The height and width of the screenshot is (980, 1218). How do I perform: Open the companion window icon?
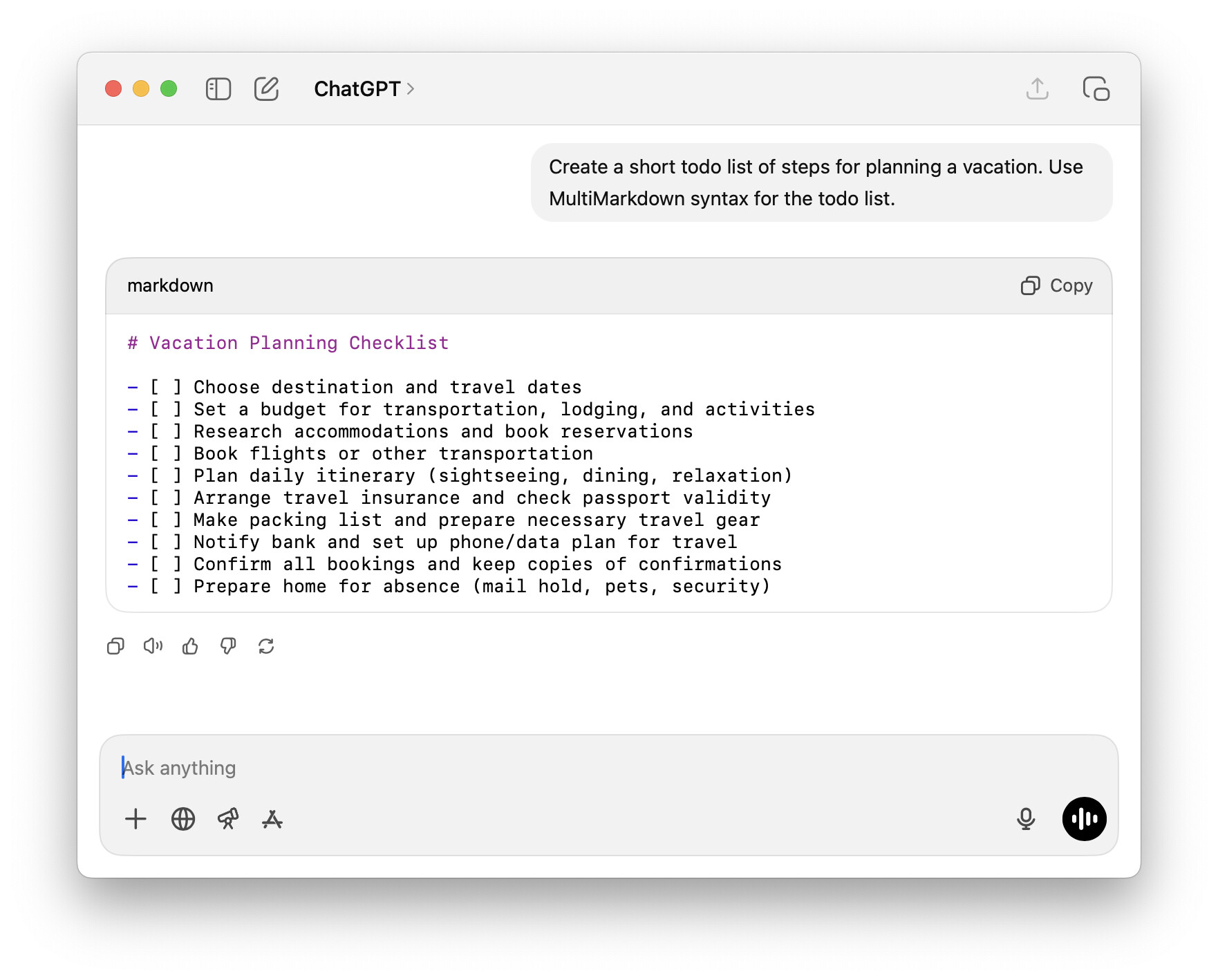coord(1096,89)
